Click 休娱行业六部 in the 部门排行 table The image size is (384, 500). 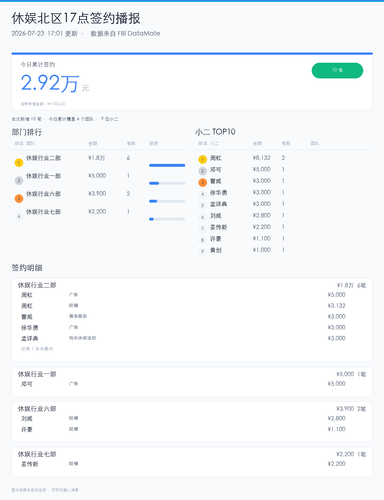(43, 194)
